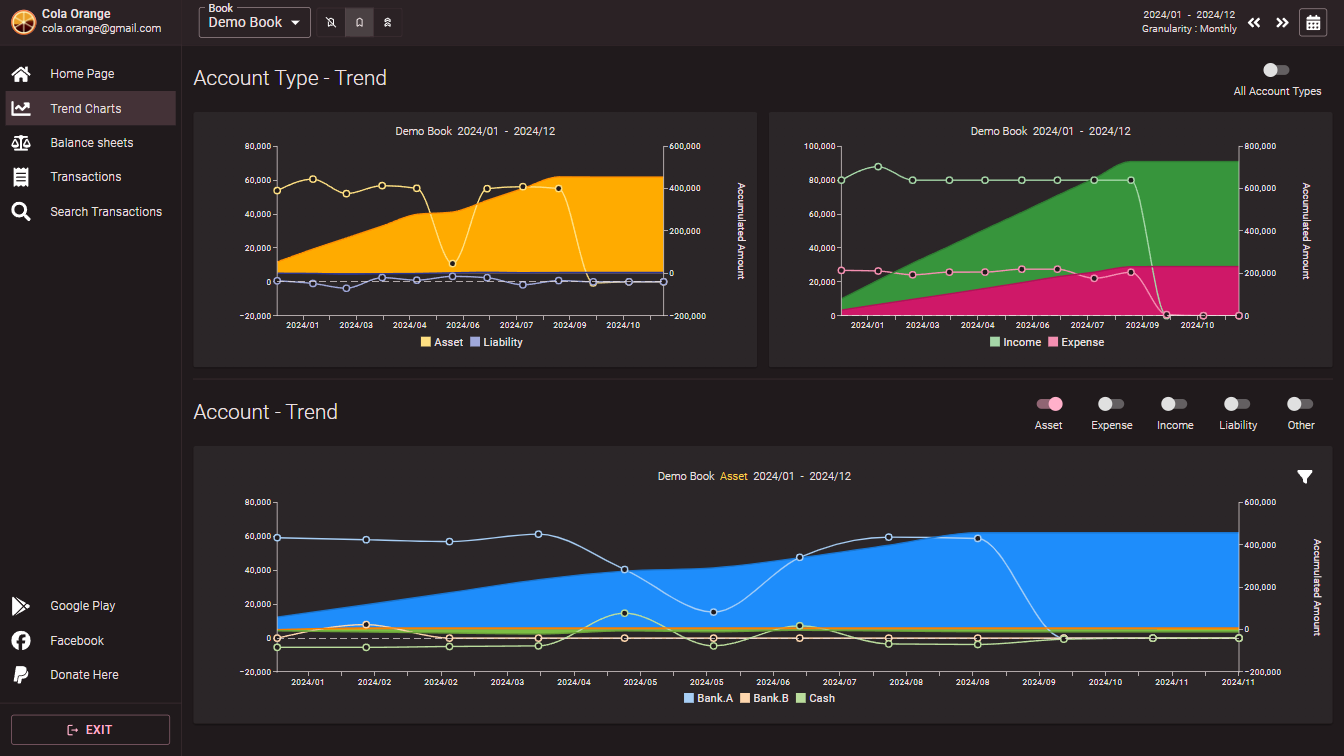Advance to next period with double-right arrows

(1281, 23)
